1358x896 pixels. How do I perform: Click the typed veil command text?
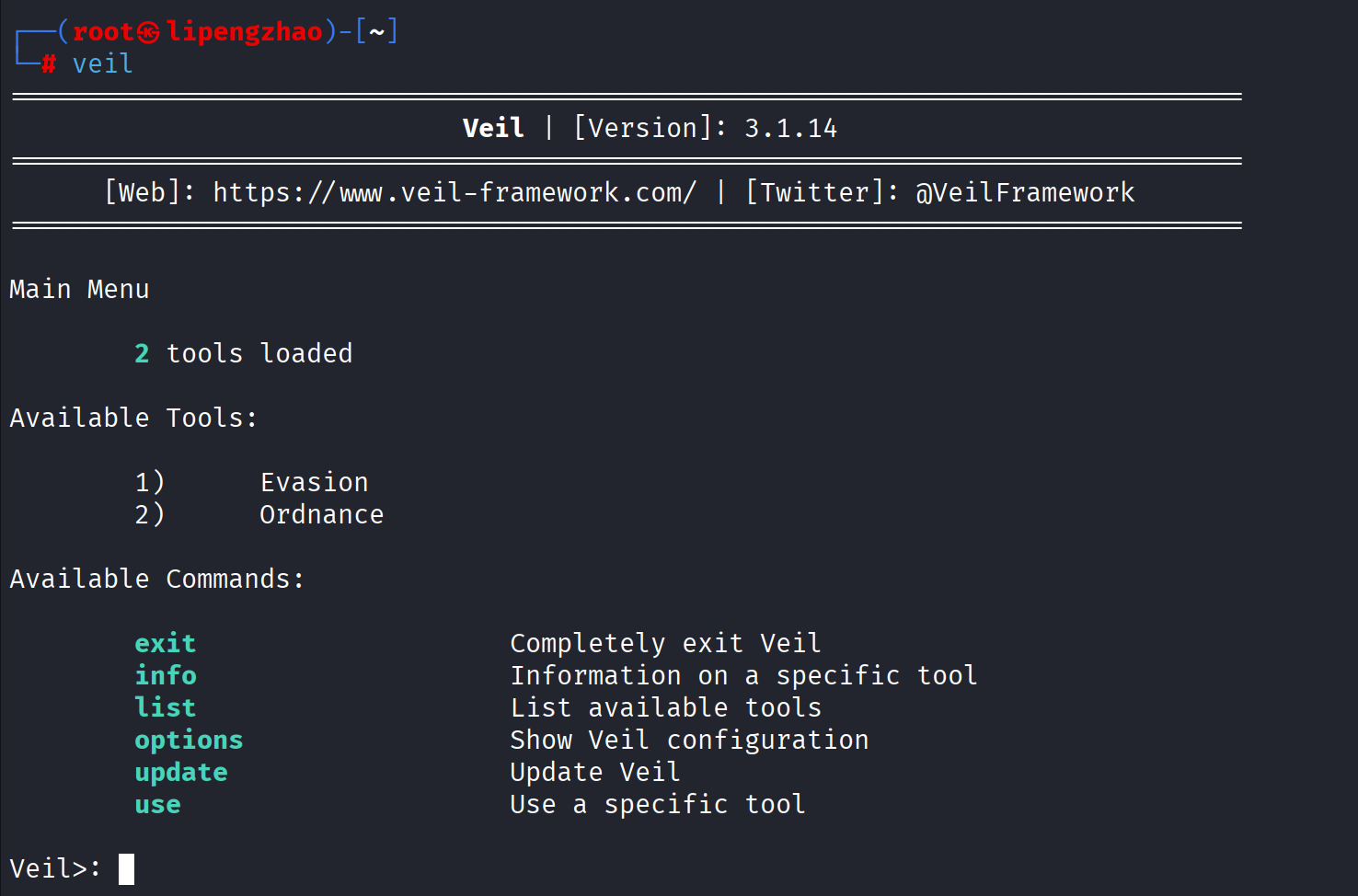tap(103, 63)
